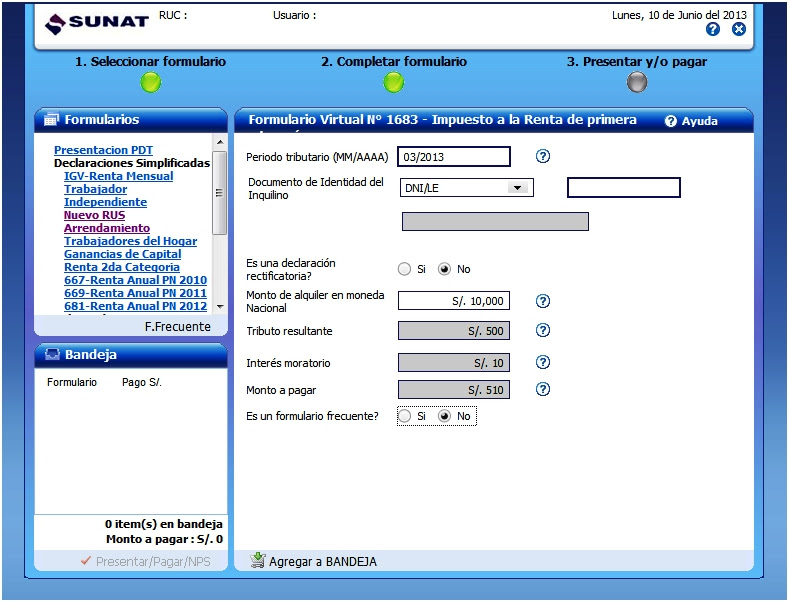Image resolution: width=789 pixels, height=602 pixels.
Task: Select Si for formulario frecuente
Action: point(404,416)
